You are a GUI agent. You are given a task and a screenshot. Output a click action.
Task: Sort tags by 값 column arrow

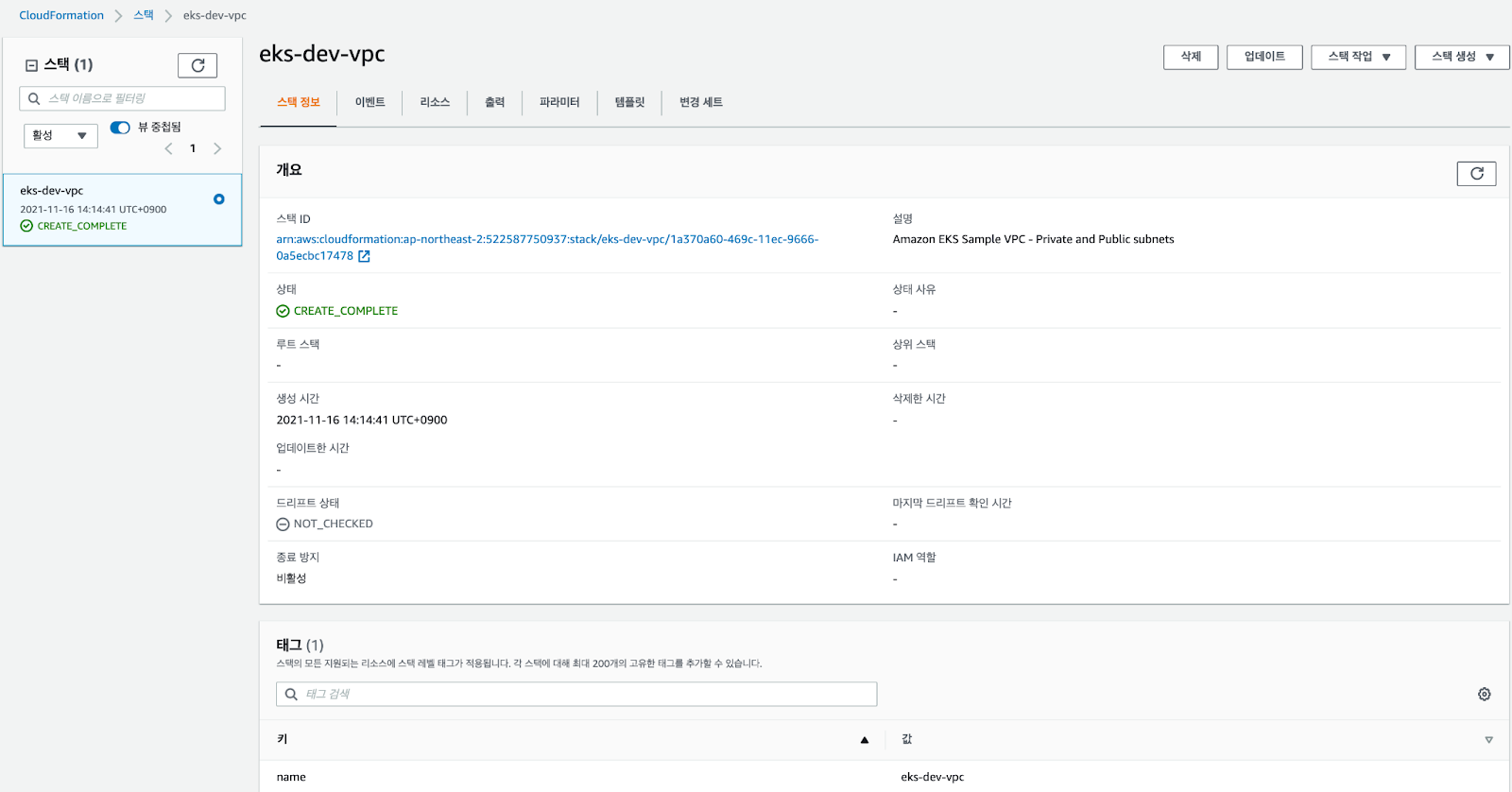pos(1488,740)
